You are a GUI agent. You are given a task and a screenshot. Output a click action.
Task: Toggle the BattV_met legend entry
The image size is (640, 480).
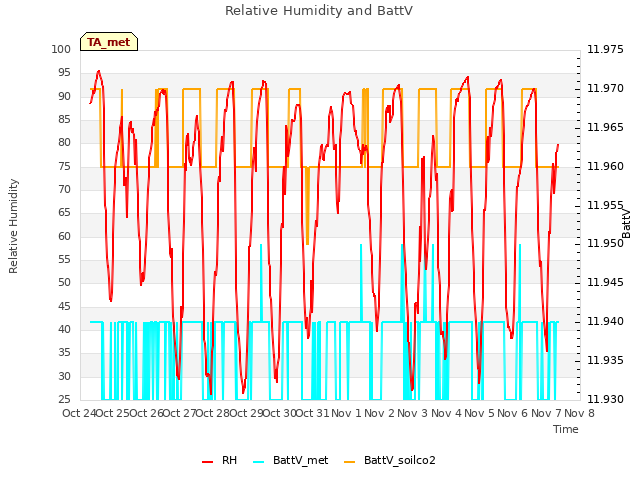click(291, 460)
